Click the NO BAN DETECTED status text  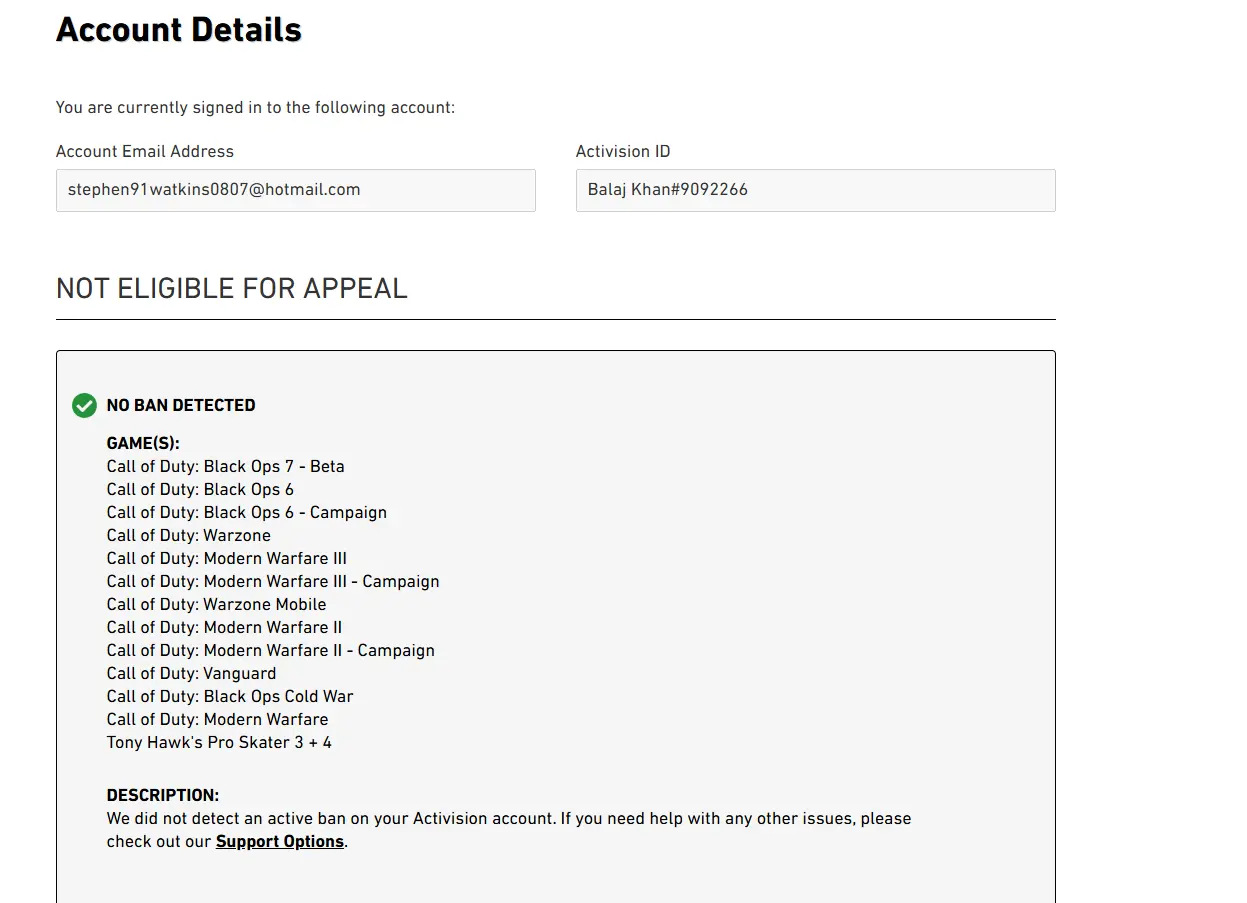[x=181, y=405]
